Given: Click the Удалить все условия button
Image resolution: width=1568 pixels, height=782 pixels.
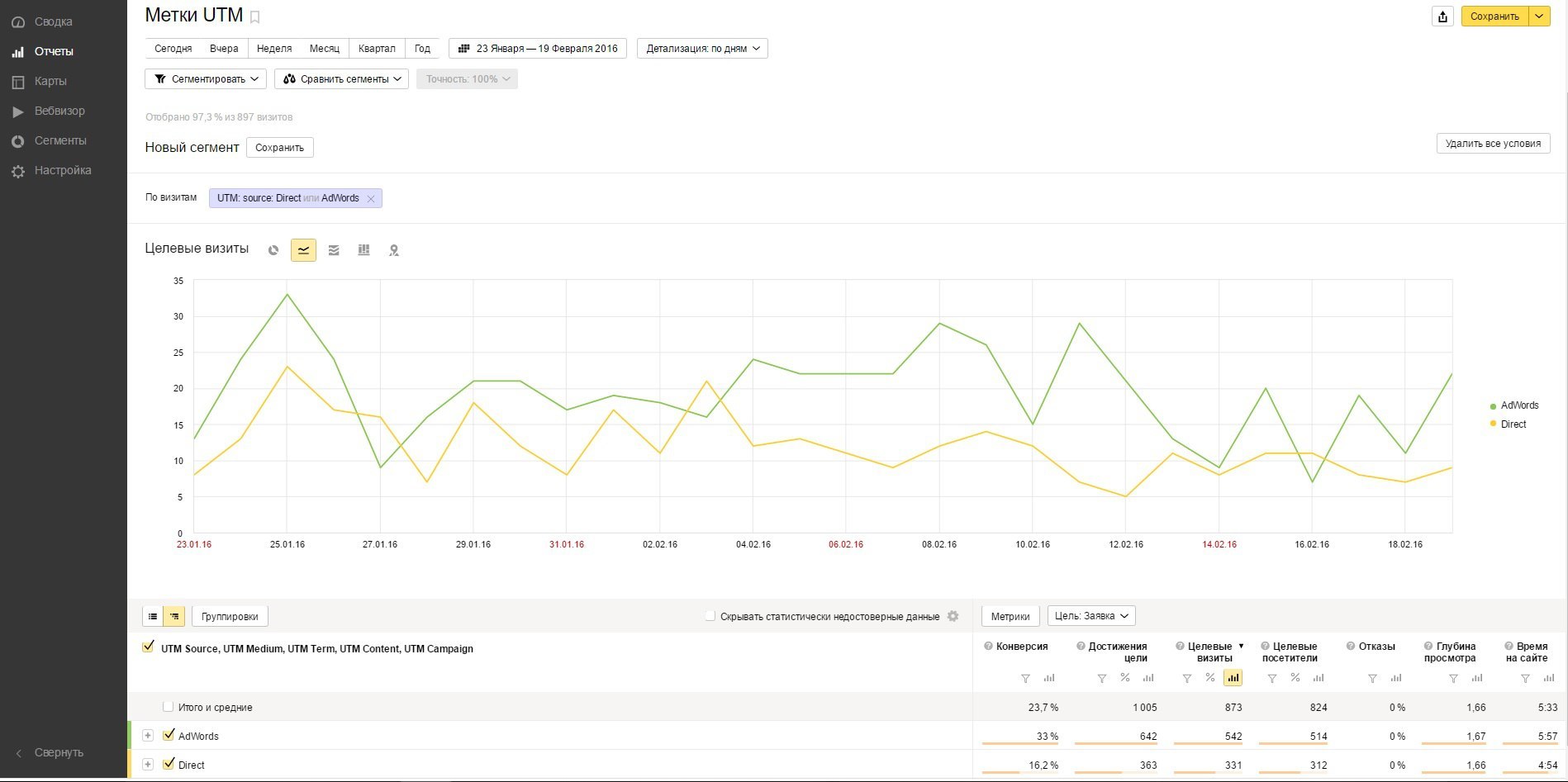Looking at the screenshot, I should click(1492, 144).
